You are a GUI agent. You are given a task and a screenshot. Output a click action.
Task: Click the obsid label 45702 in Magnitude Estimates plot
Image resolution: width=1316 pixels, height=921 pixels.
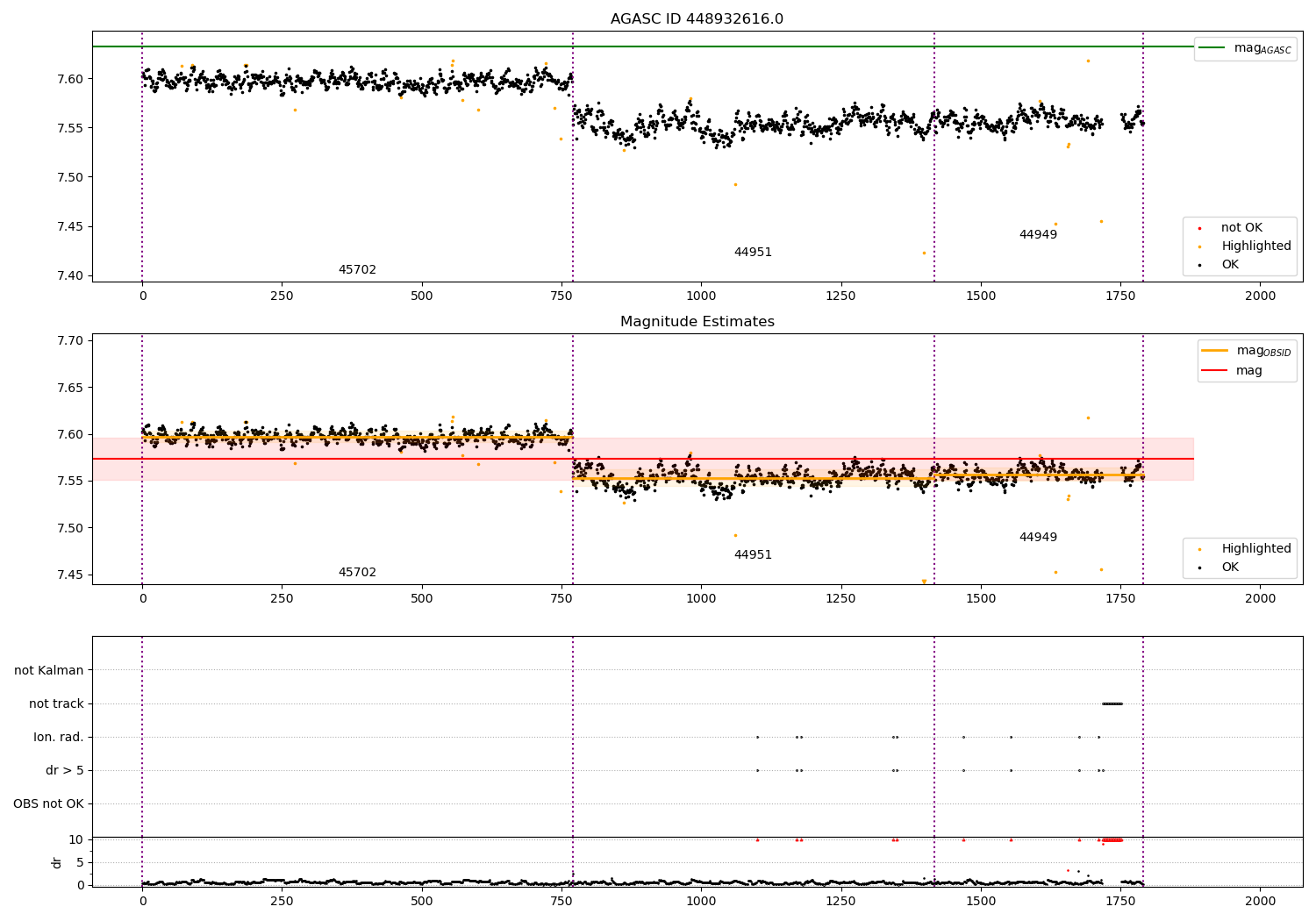click(x=357, y=573)
